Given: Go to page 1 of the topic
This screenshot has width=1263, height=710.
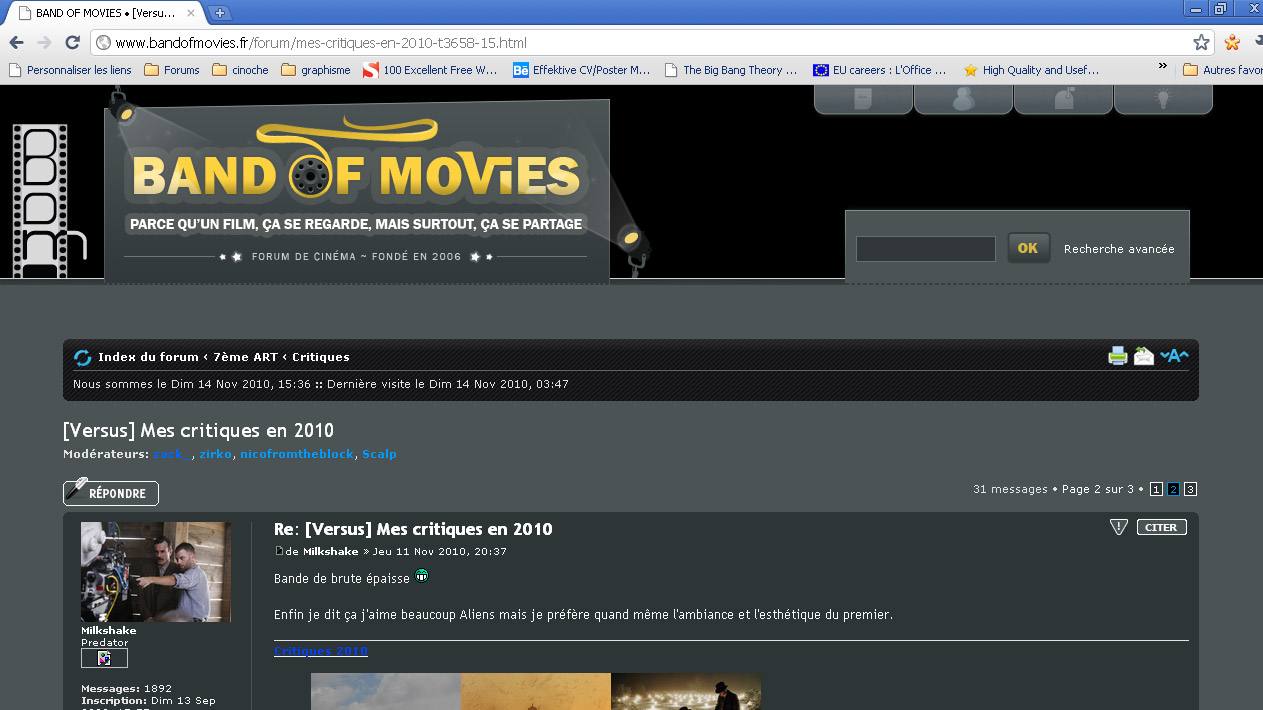Looking at the screenshot, I should coord(1156,489).
